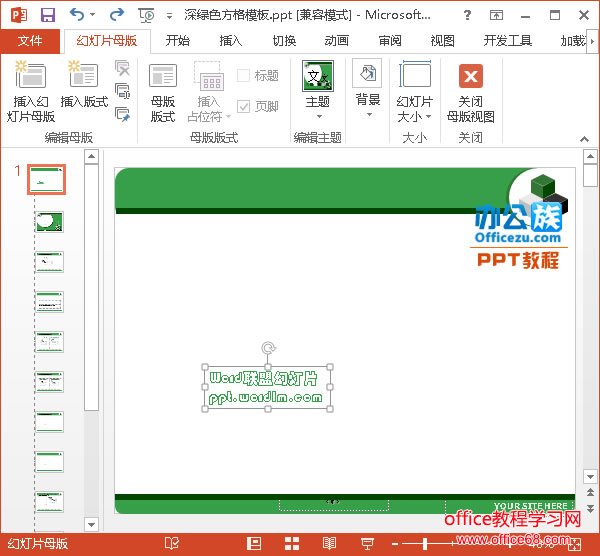Select the second layout thumbnail with green background
The height and width of the screenshot is (556, 600).
[49, 222]
